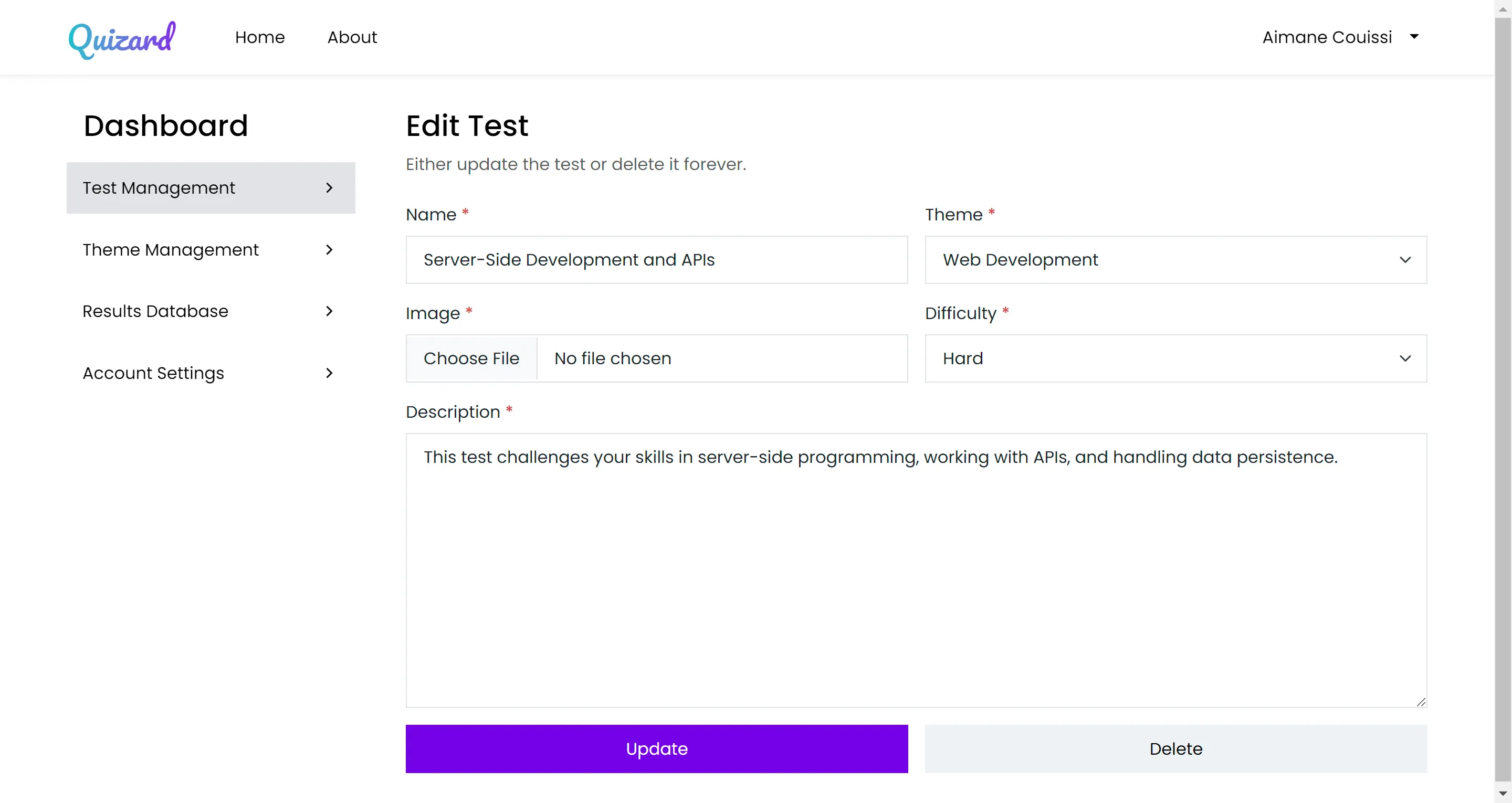
Task: Open Theme Management in sidebar
Action: 211,249
